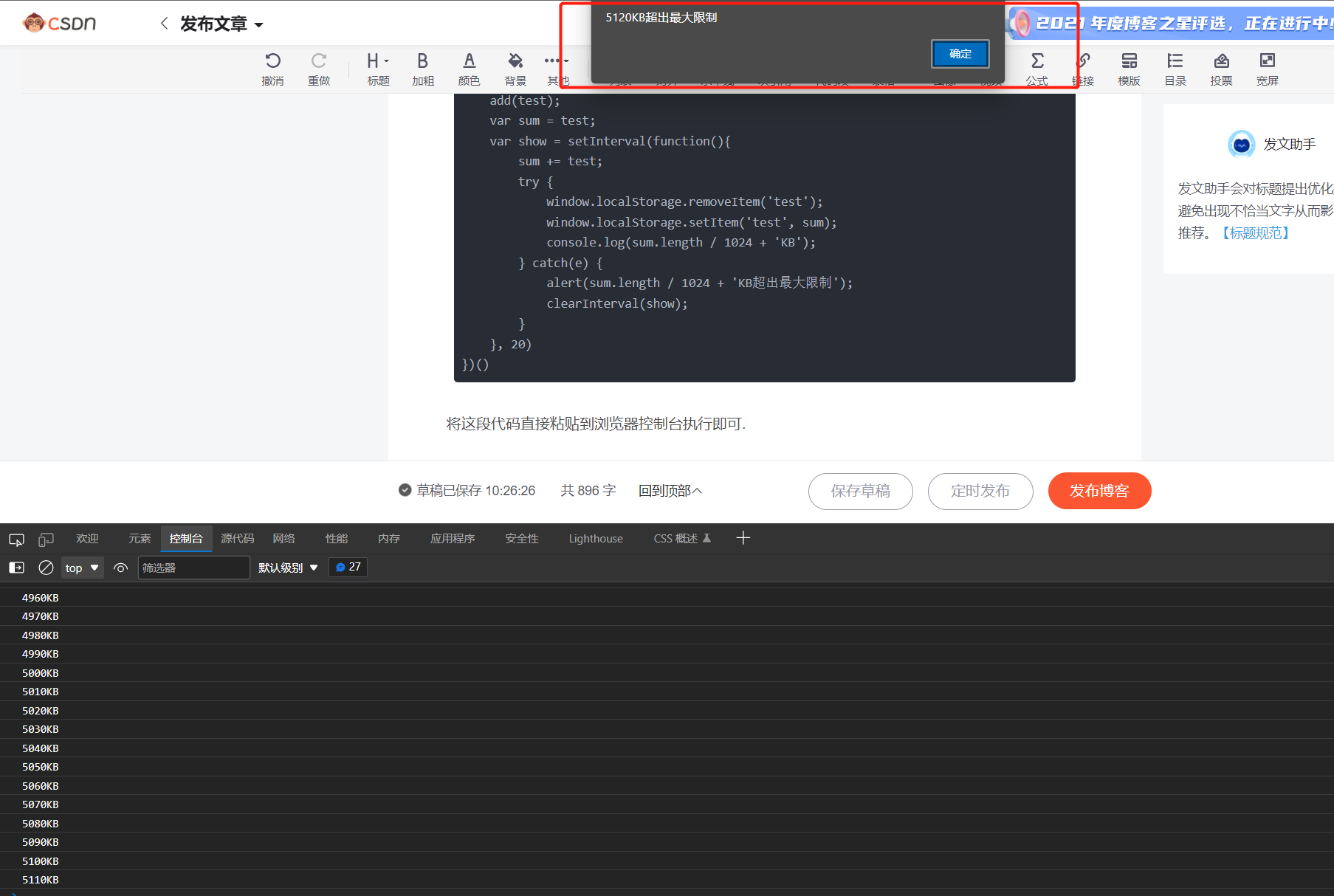The height and width of the screenshot is (896, 1334).
Task: Click the 筛选器 filter input
Action: [193, 568]
